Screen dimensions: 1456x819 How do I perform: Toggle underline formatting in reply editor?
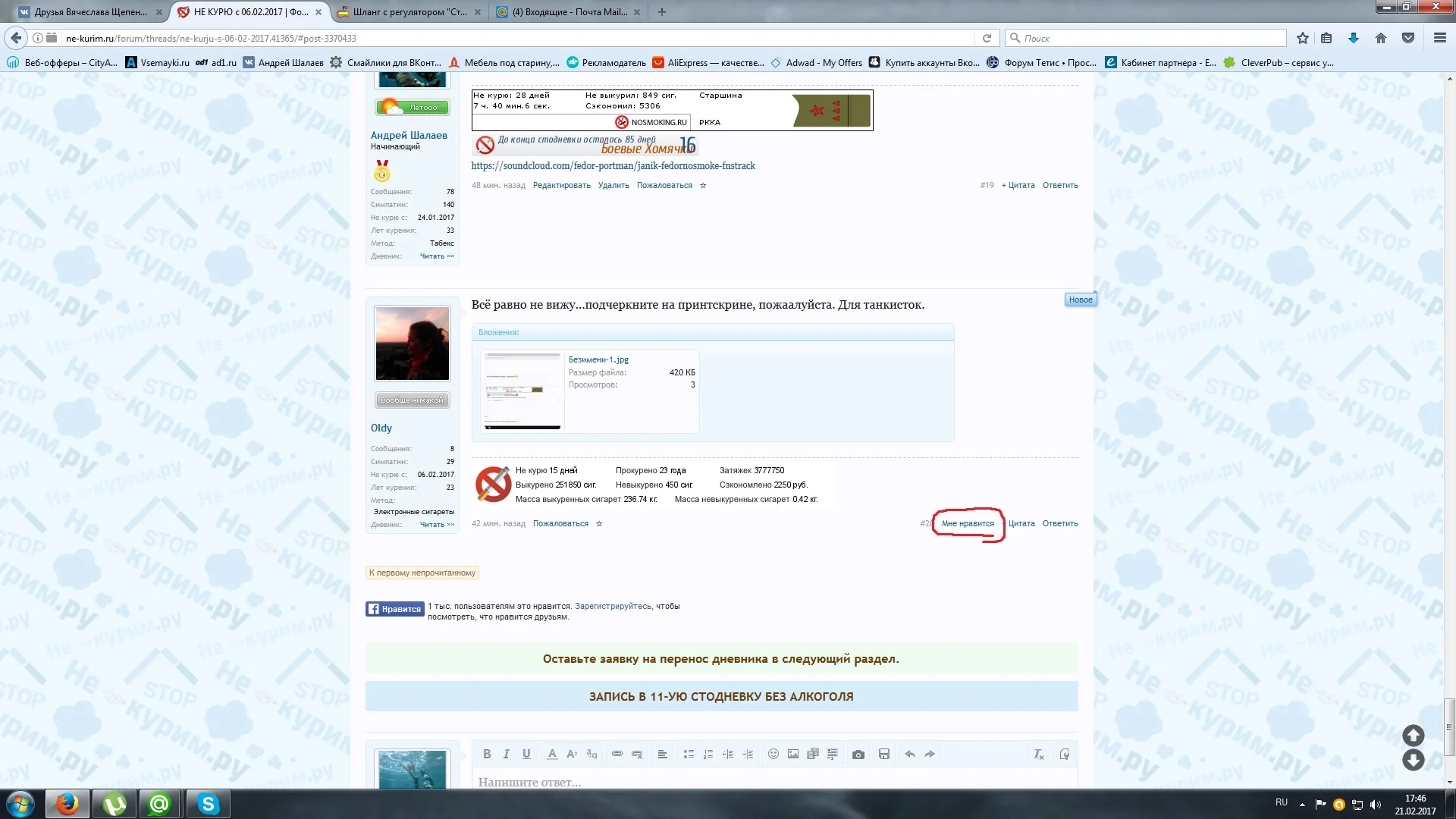pyautogui.click(x=526, y=754)
